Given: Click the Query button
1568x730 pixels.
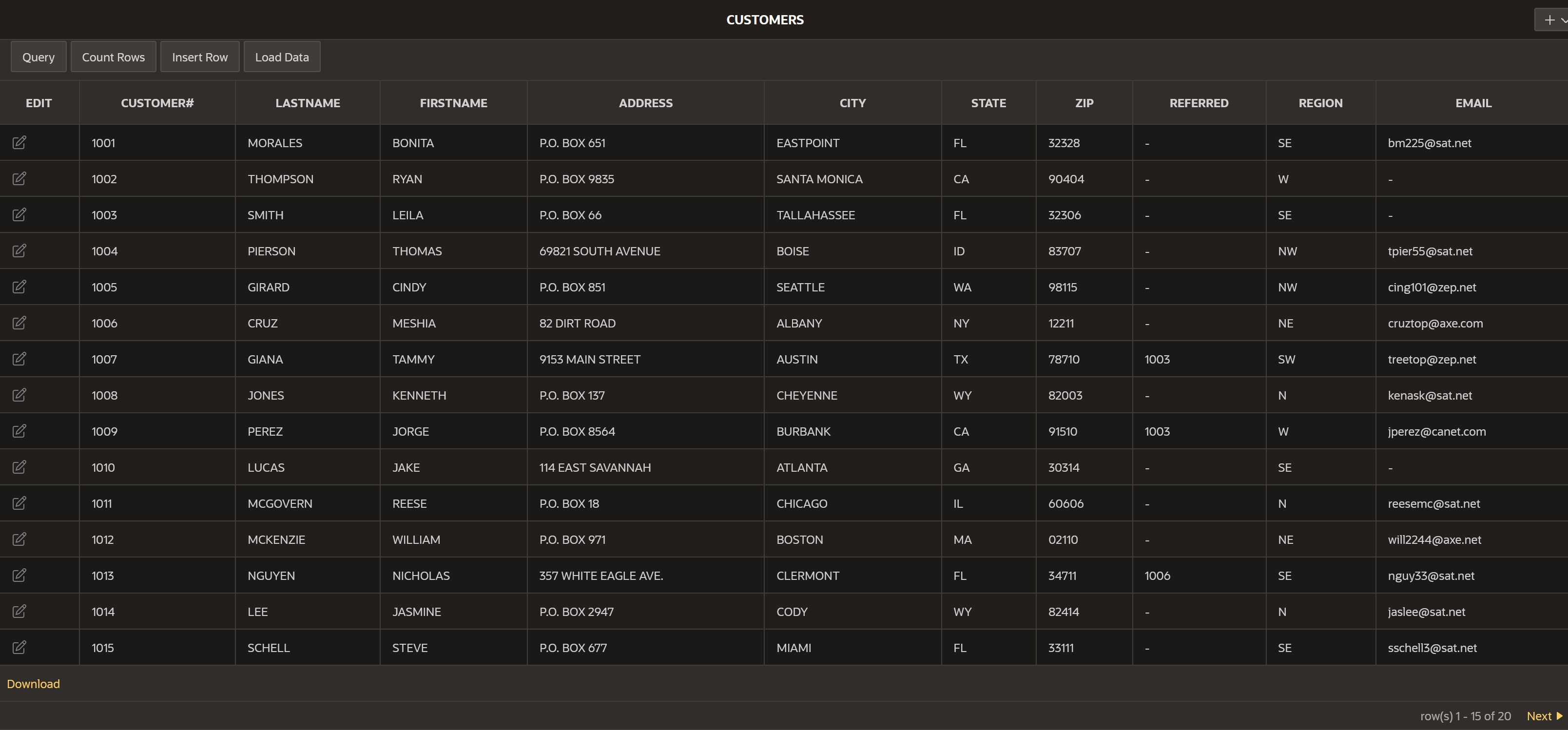Looking at the screenshot, I should point(39,57).
